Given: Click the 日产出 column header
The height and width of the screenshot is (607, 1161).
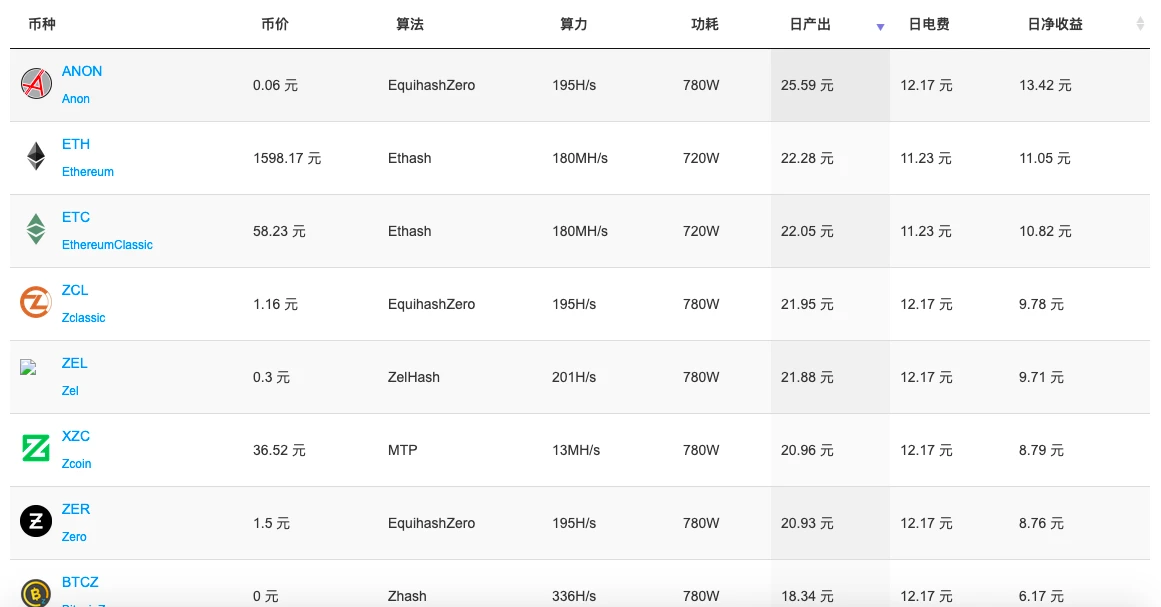Looking at the screenshot, I should [810, 24].
